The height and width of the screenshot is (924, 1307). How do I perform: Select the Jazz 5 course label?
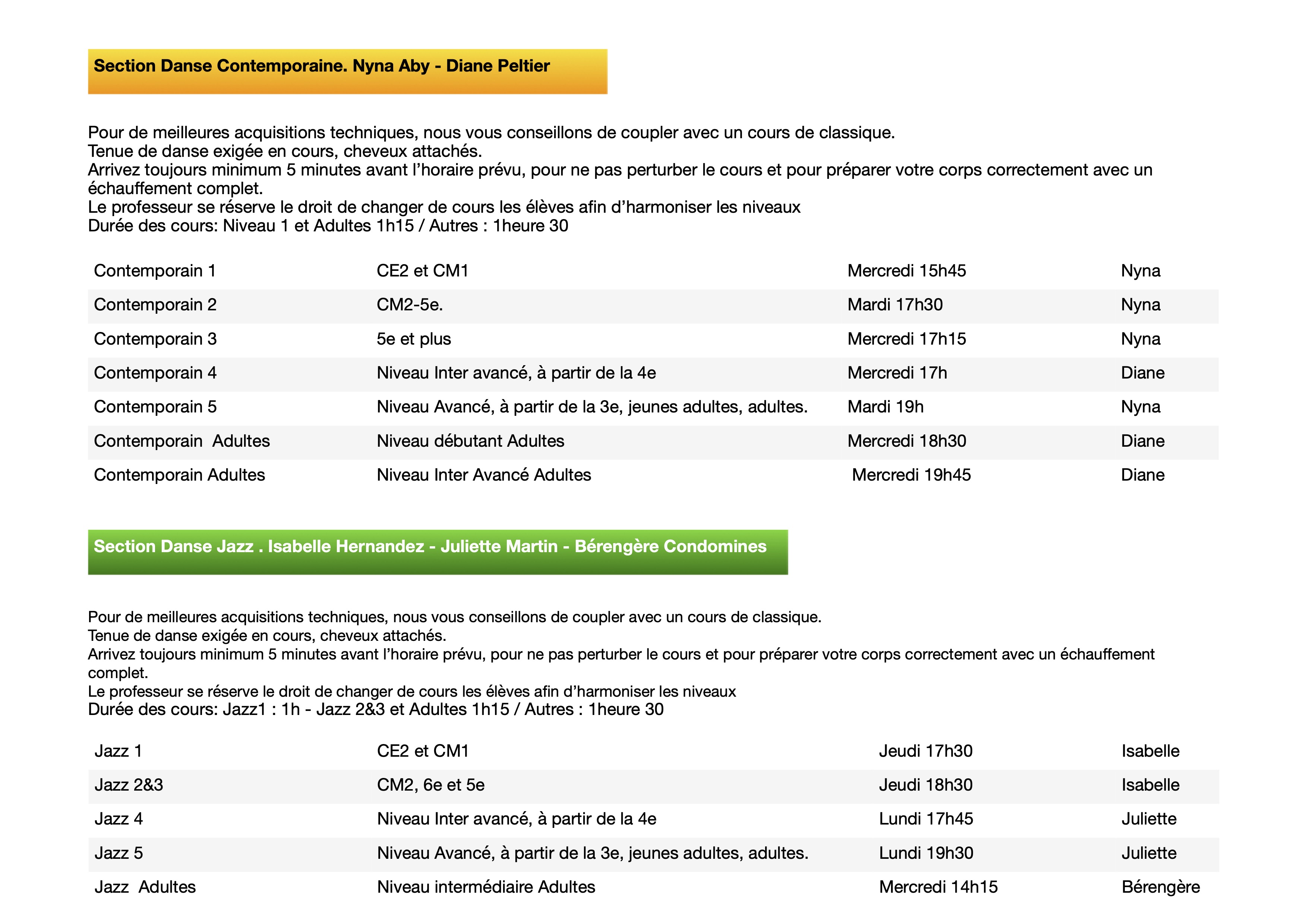tap(119, 854)
